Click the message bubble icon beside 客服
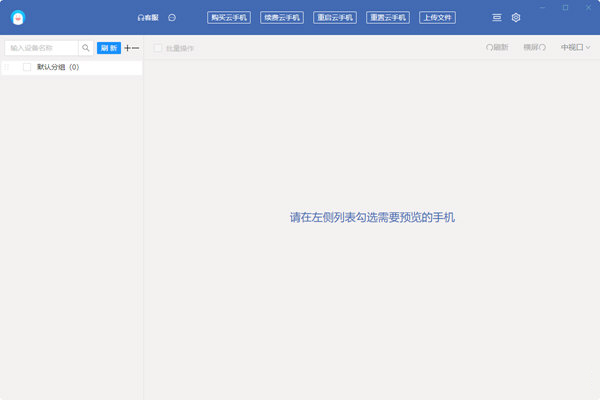The height and width of the screenshot is (400, 600). pos(173,18)
